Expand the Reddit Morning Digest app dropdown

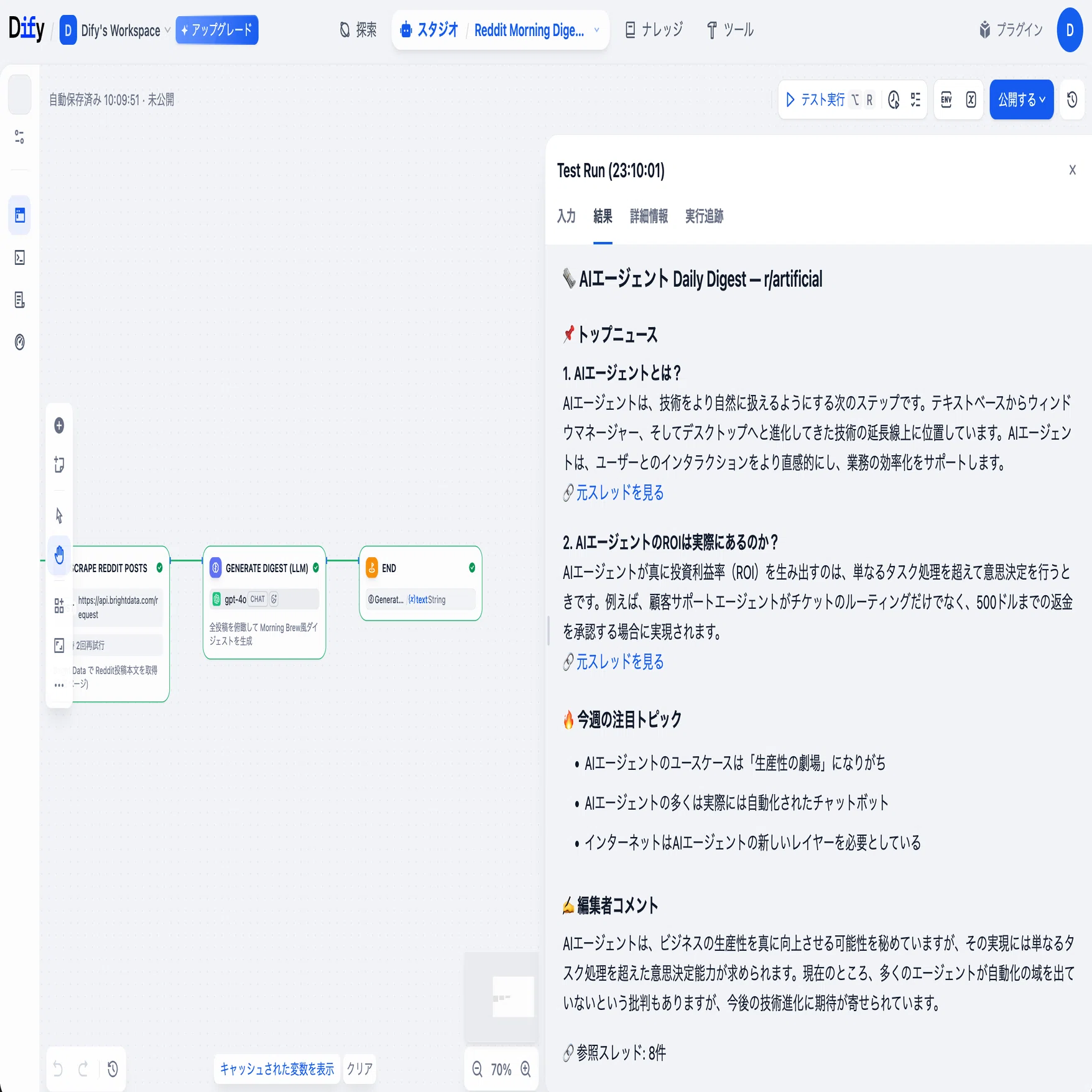pos(537,30)
